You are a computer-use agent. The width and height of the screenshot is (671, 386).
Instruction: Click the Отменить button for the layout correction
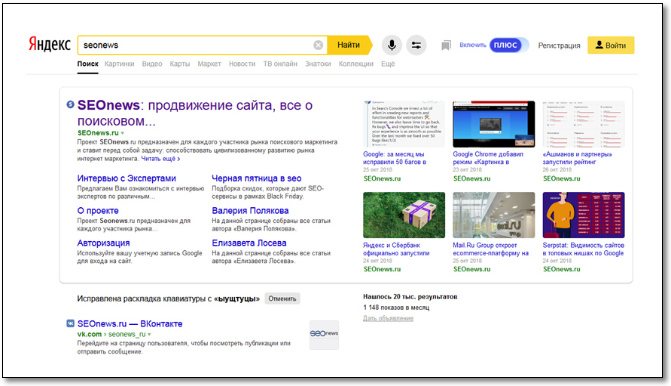coord(282,298)
